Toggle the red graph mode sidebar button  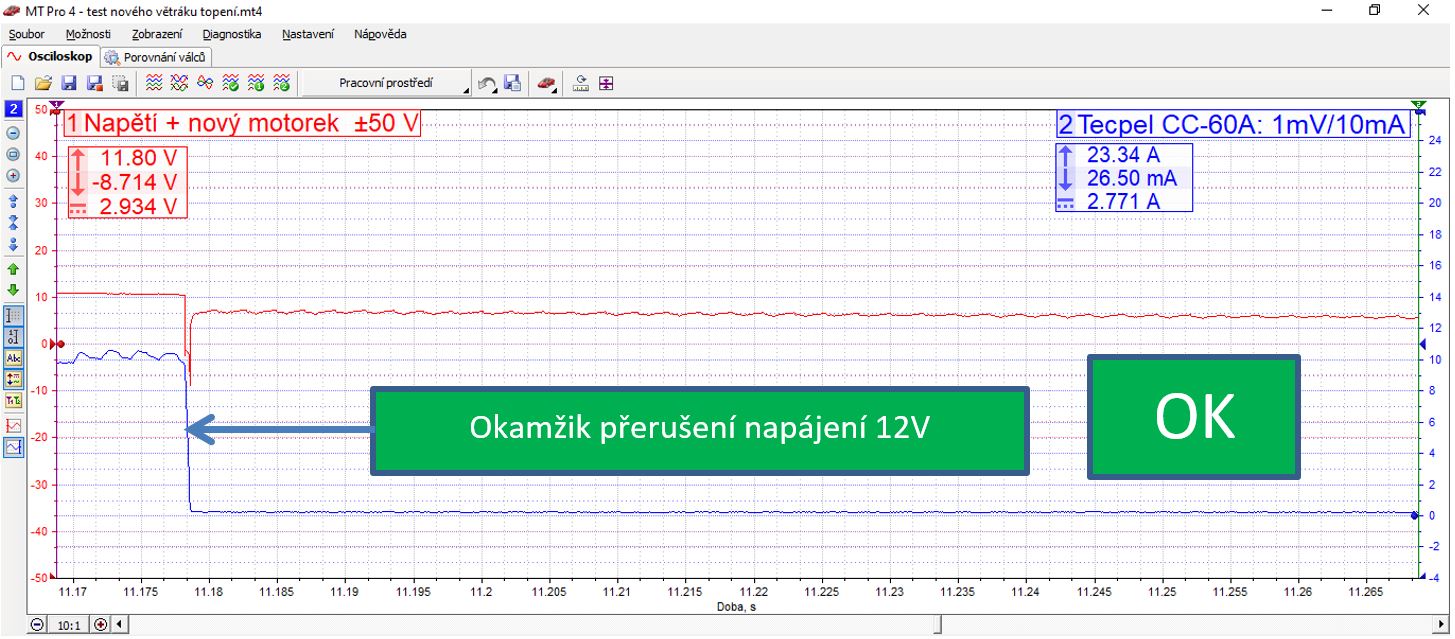click(14, 426)
